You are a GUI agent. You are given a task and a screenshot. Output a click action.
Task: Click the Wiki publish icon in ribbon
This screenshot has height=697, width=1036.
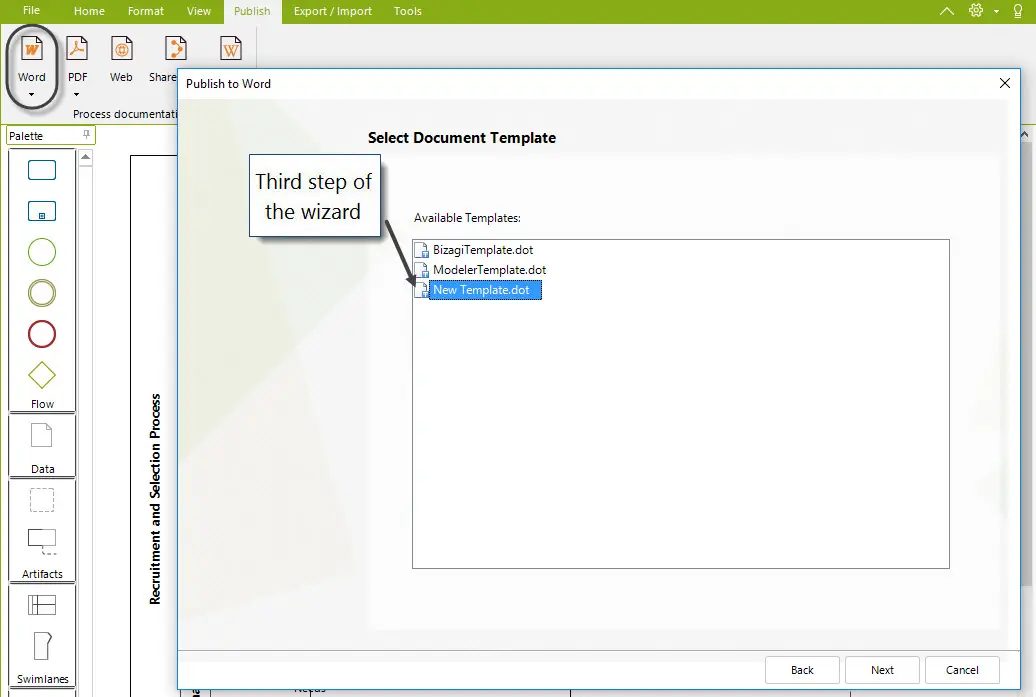pos(231,50)
